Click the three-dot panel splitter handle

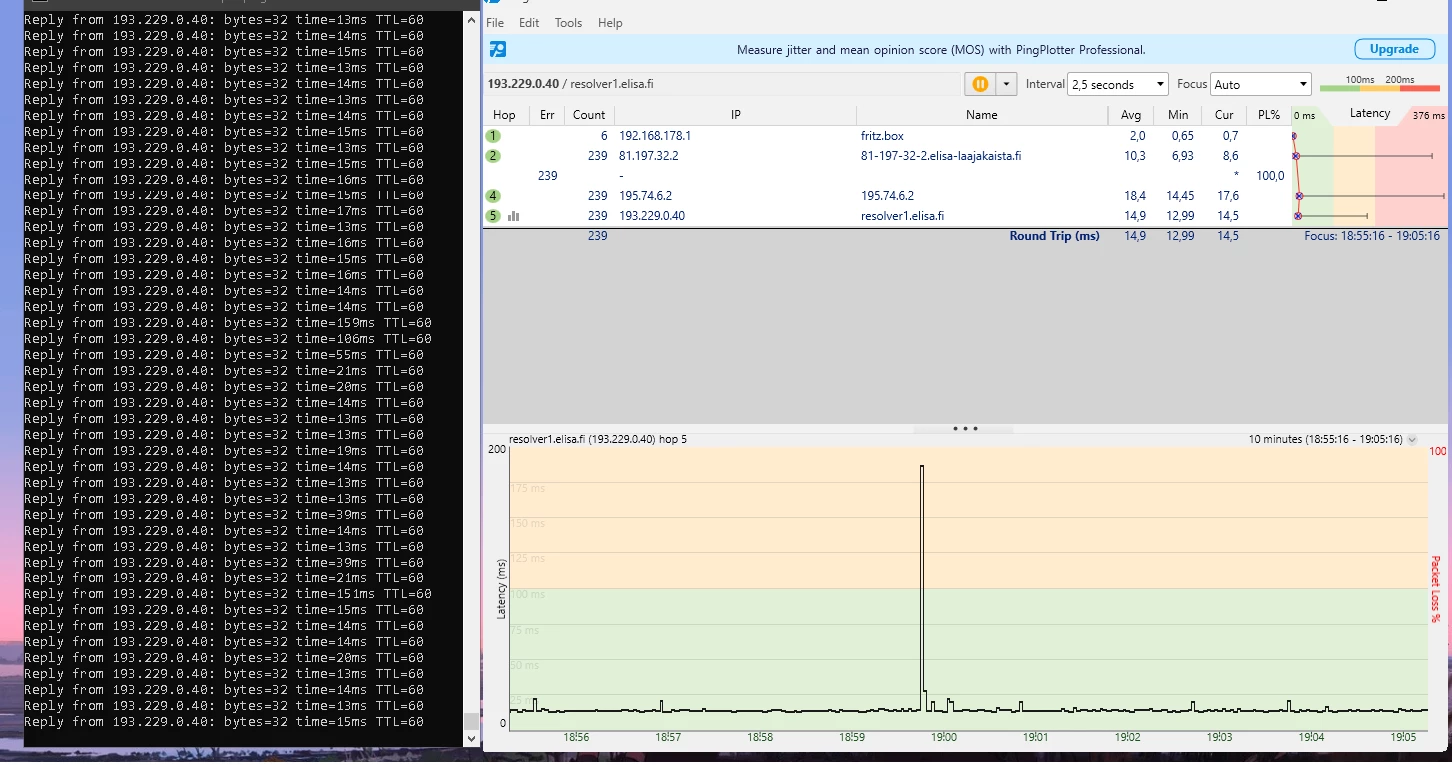click(965, 429)
